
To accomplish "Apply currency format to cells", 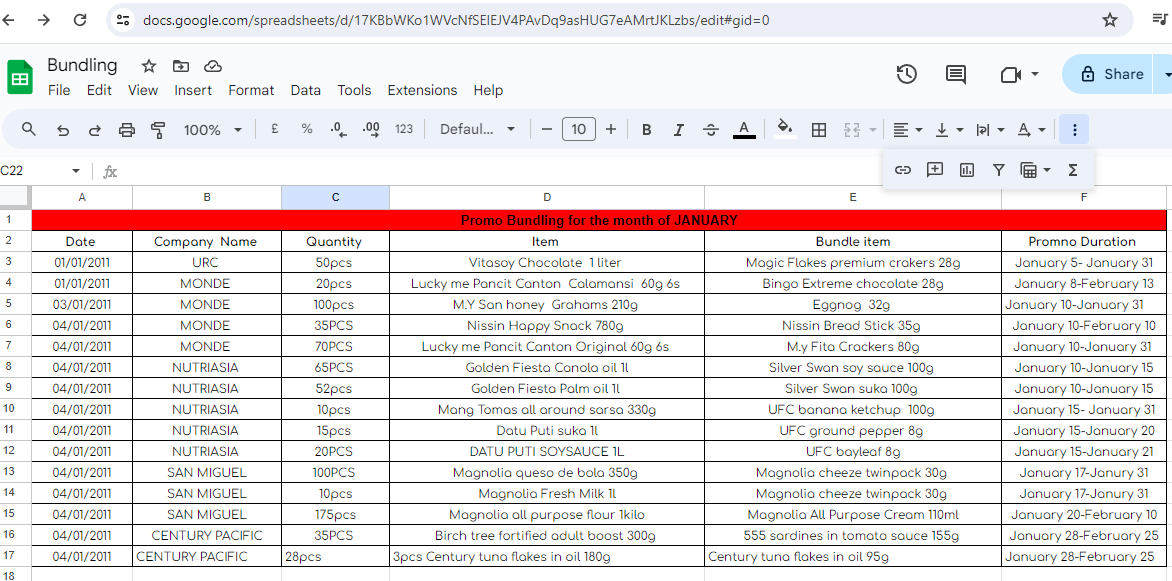I will (275, 129).
